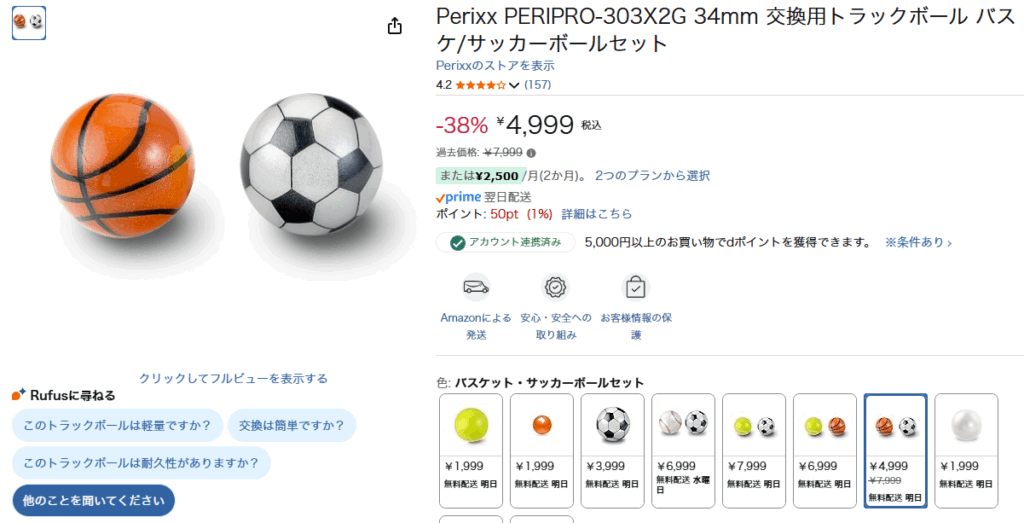Image resolution: width=1024 pixels, height=523 pixels.
Task: Open the 2つのプランから選択 plan selector
Action: 652,175
